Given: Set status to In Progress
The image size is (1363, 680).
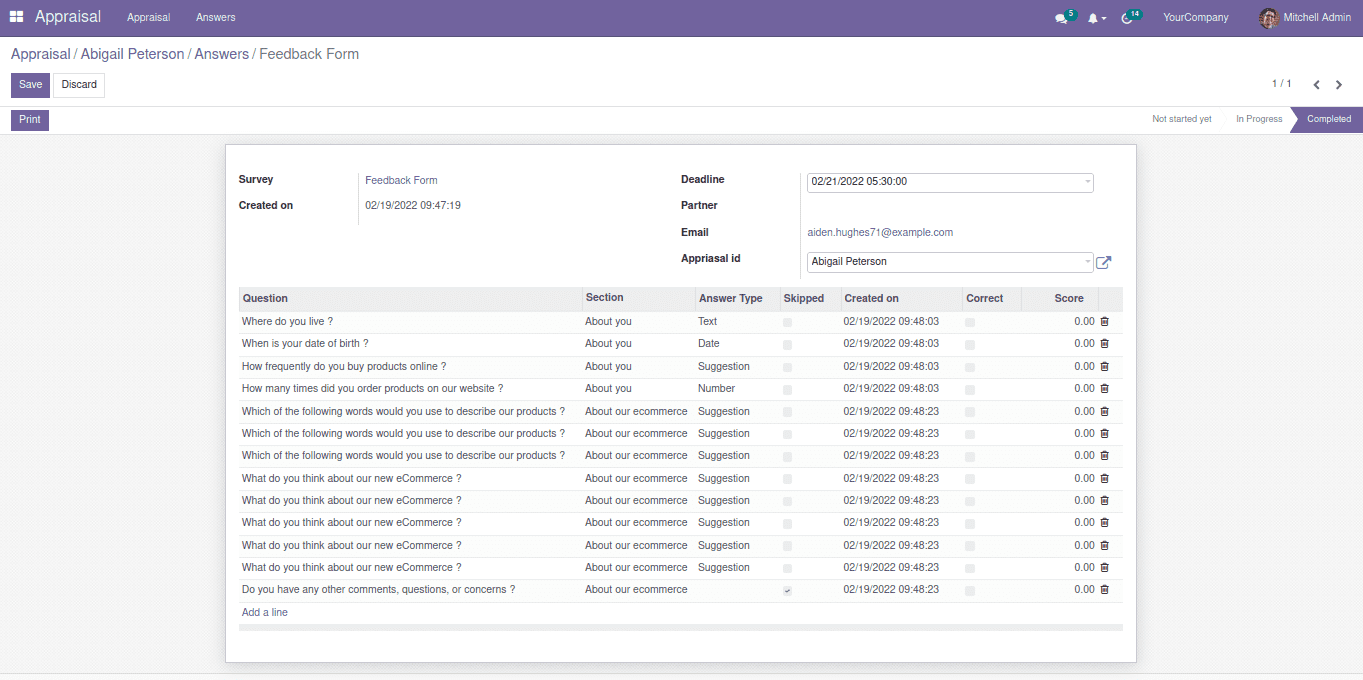Looking at the screenshot, I should (1258, 119).
